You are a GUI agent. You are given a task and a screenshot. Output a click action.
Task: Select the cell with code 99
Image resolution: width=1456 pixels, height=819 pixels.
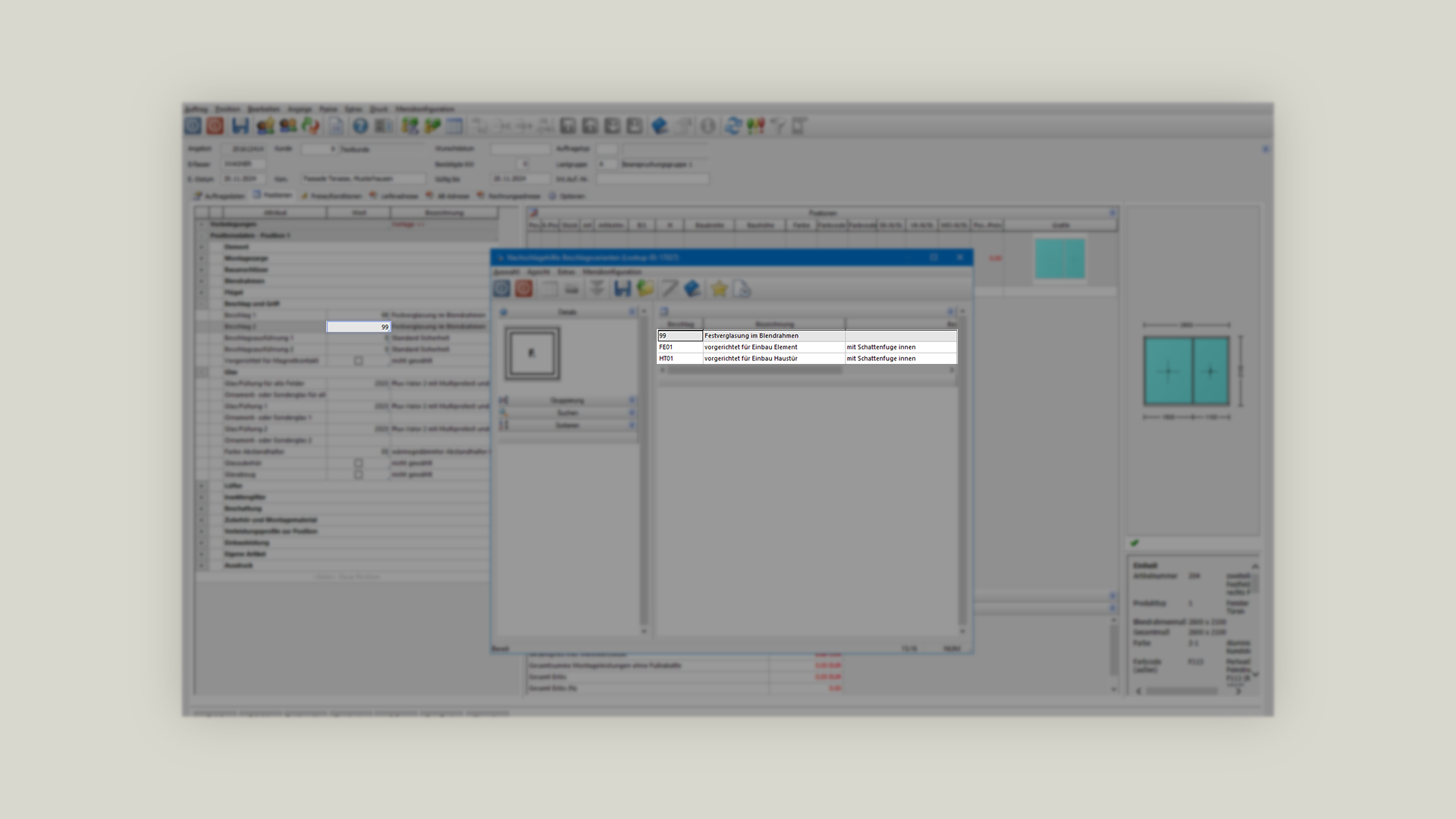coord(679,335)
